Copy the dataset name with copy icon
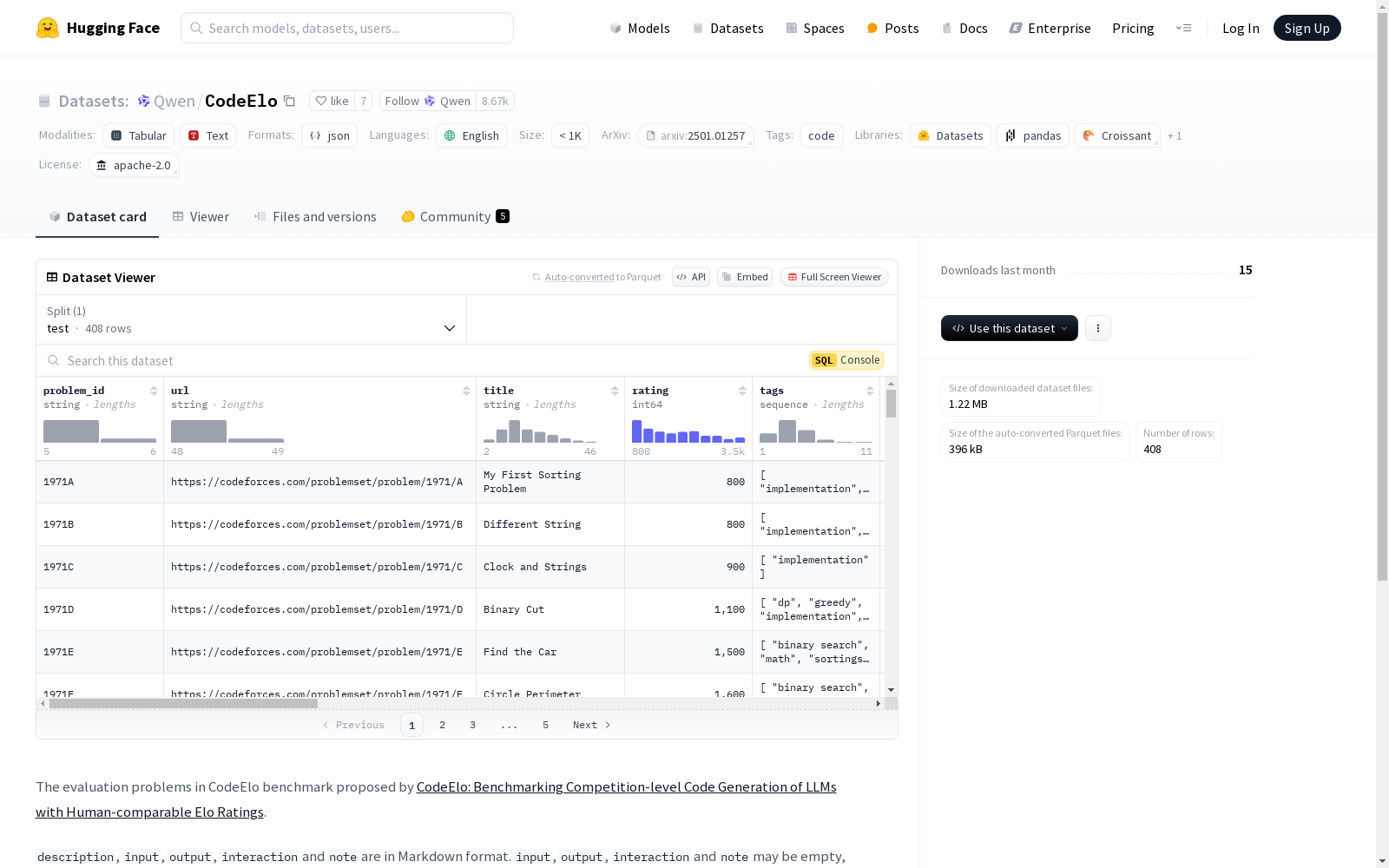The height and width of the screenshot is (868, 1389). (290, 101)
